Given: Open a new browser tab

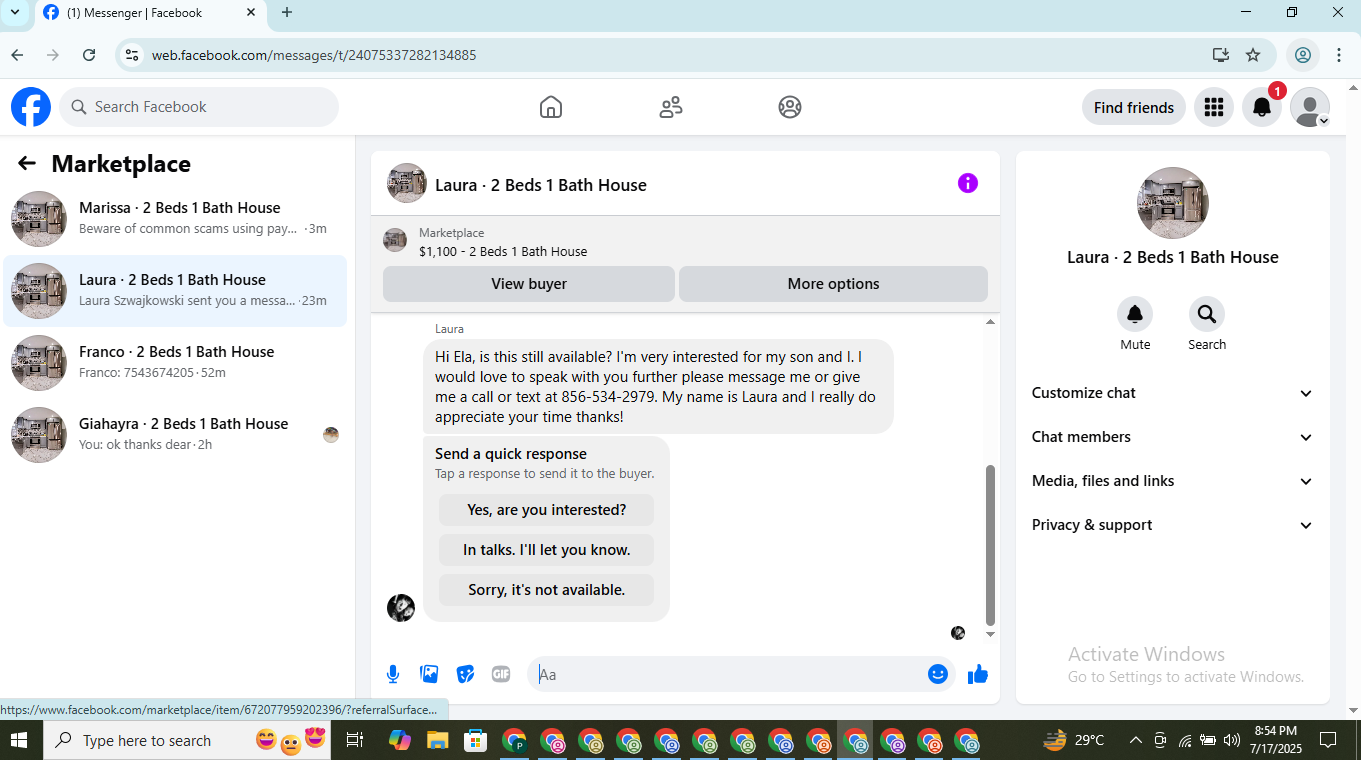Looking at the screenshot, I should click(x=287, y=13).
